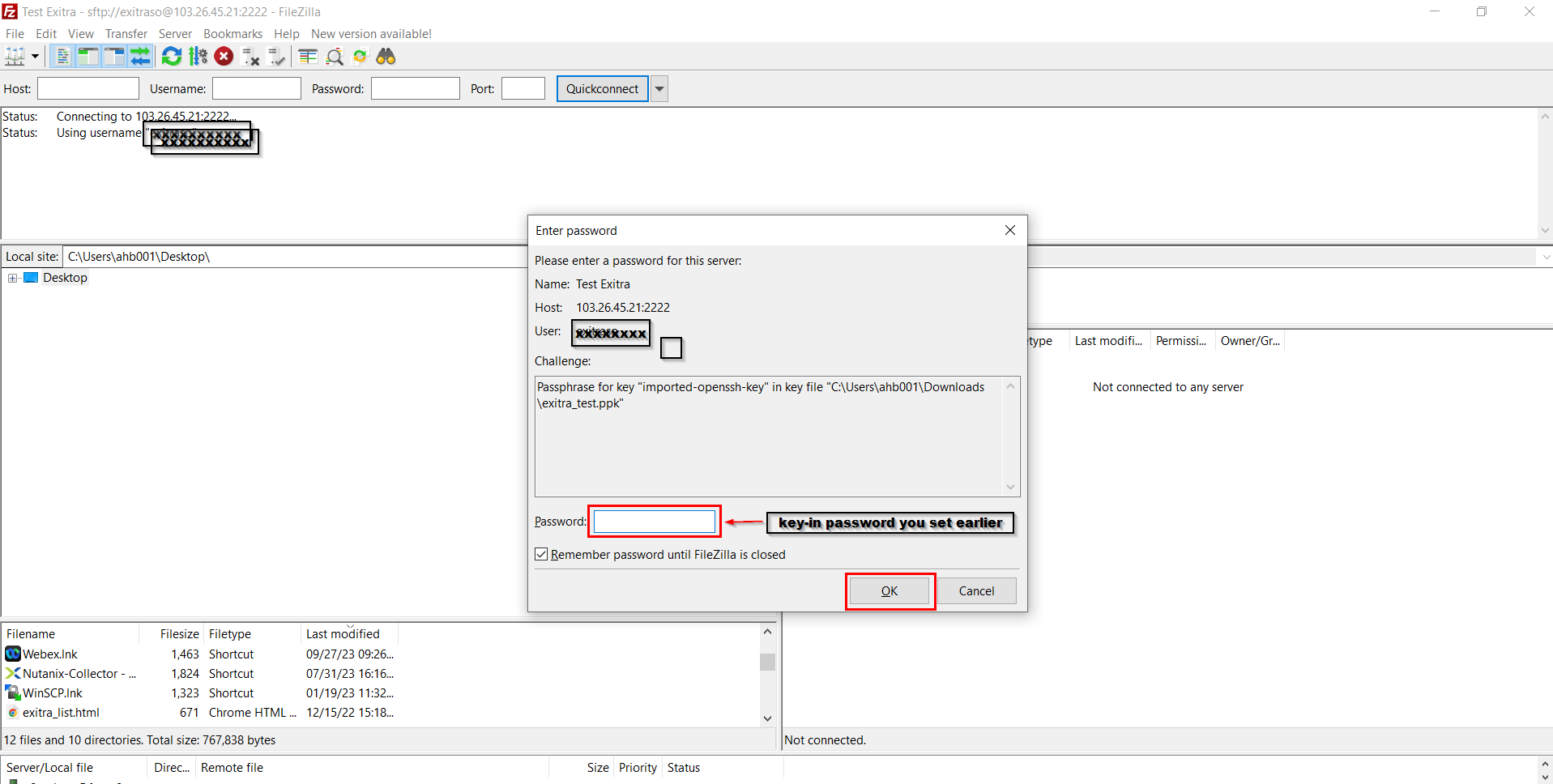1553x784 pixels.
Task: Search for files with binoculars icon
Action: tap(386, 57)
